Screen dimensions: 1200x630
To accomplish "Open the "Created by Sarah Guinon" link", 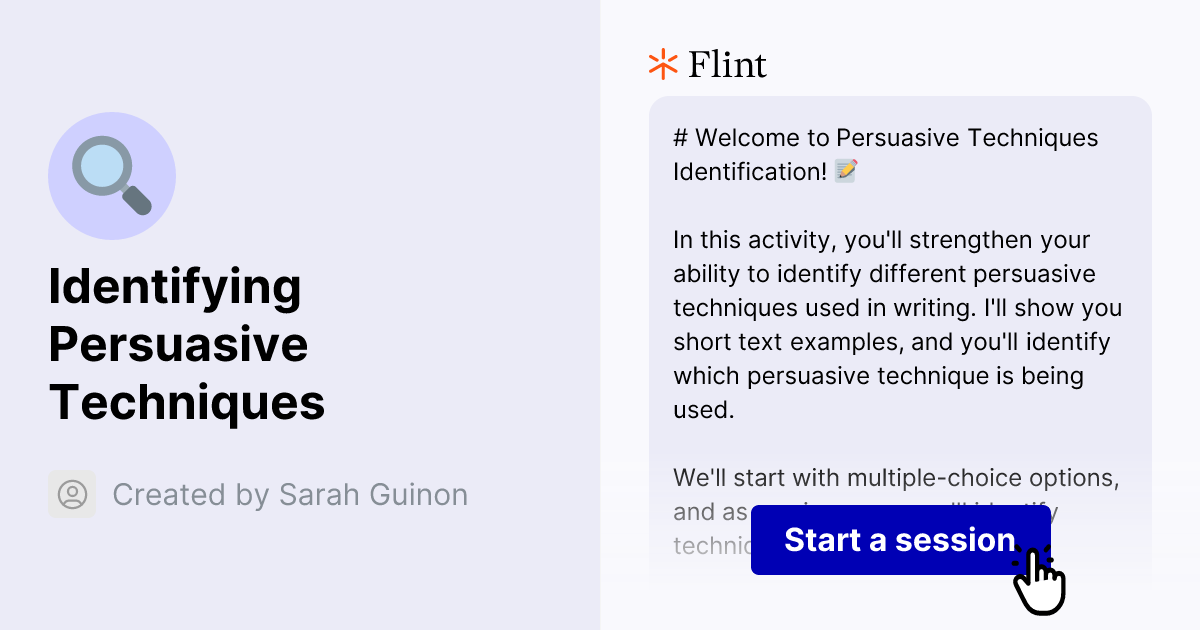I will click(290, 494).
